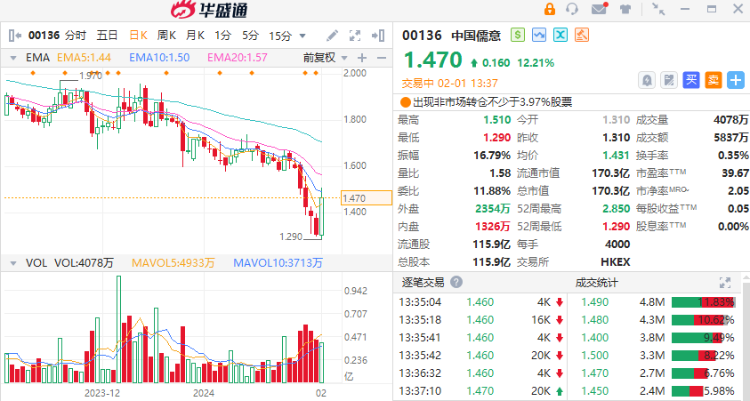This screenshot has width=750, height=401.
Task: Expand the 成交统计 panel
Action: click(725, 282)
